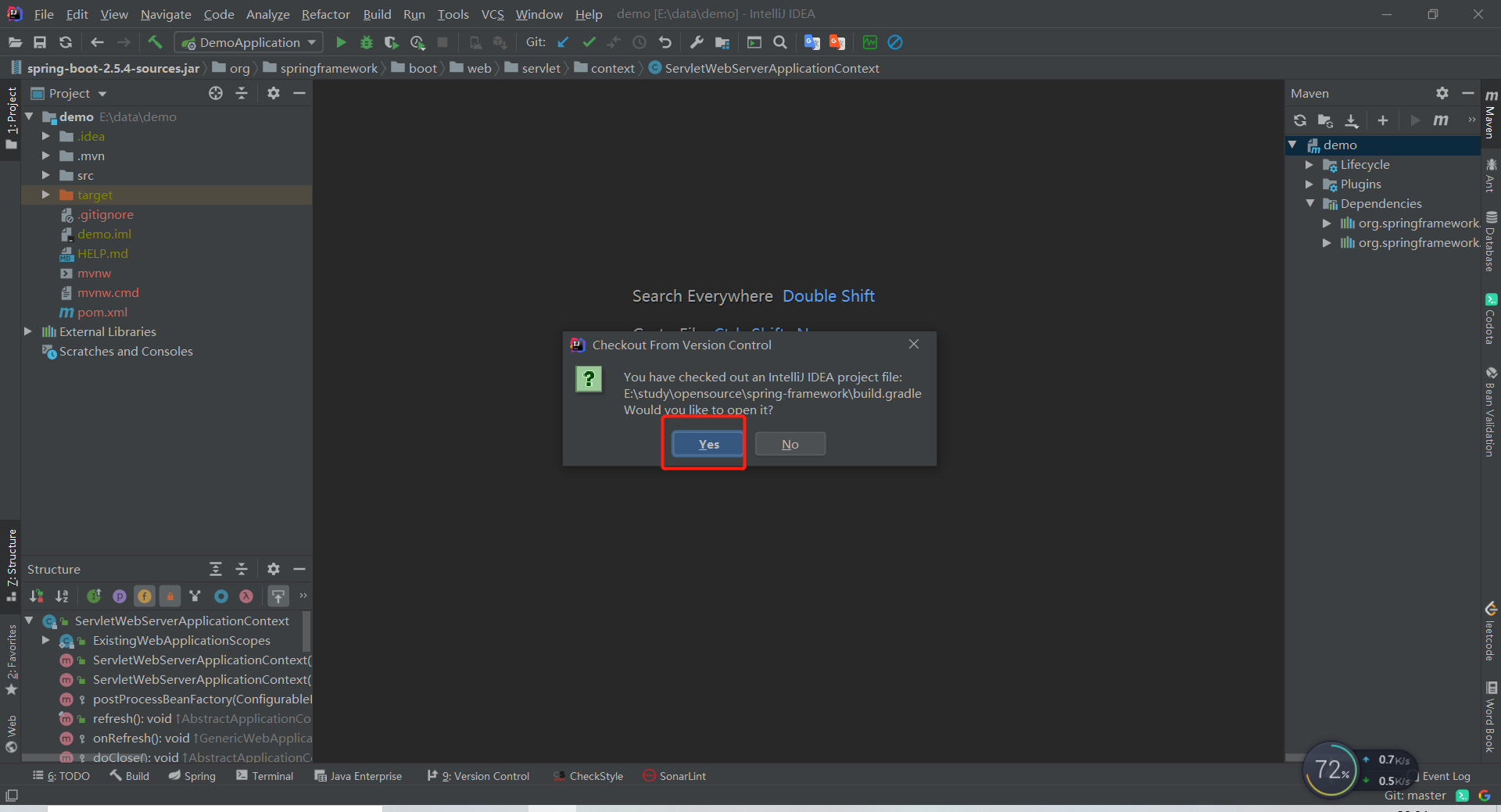The width and height of the screenshot is (1501, 812).
Task: Open the VCS menu
Action: pyautogui.click(x=493, y=14)
